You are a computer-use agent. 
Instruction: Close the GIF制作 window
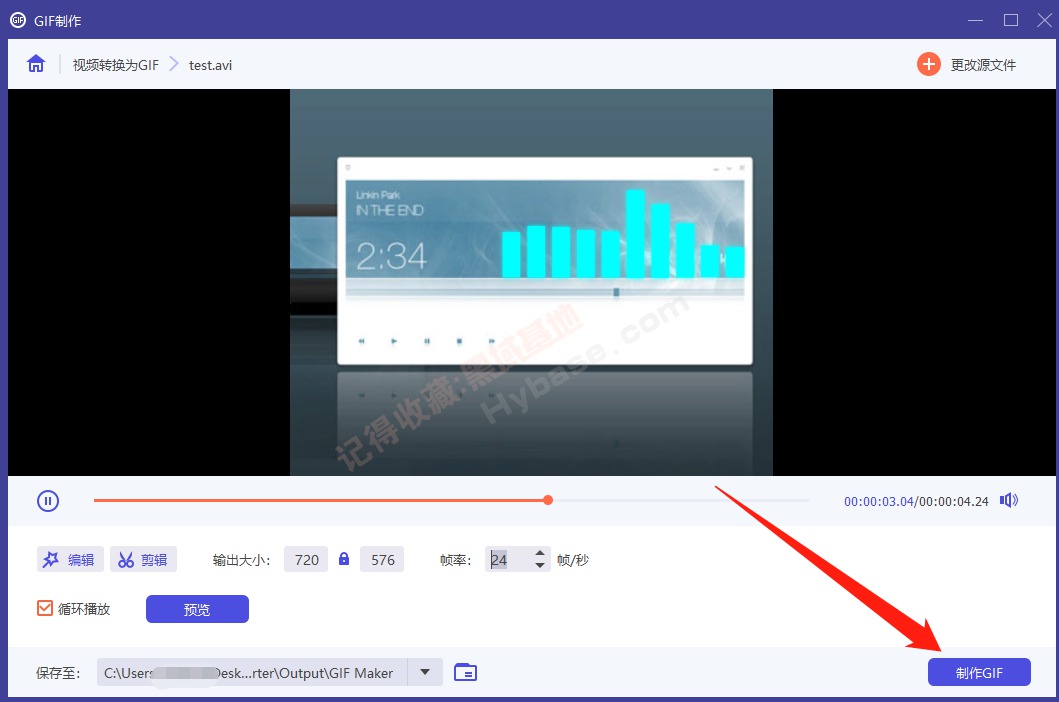click(x=1044, y=20)
